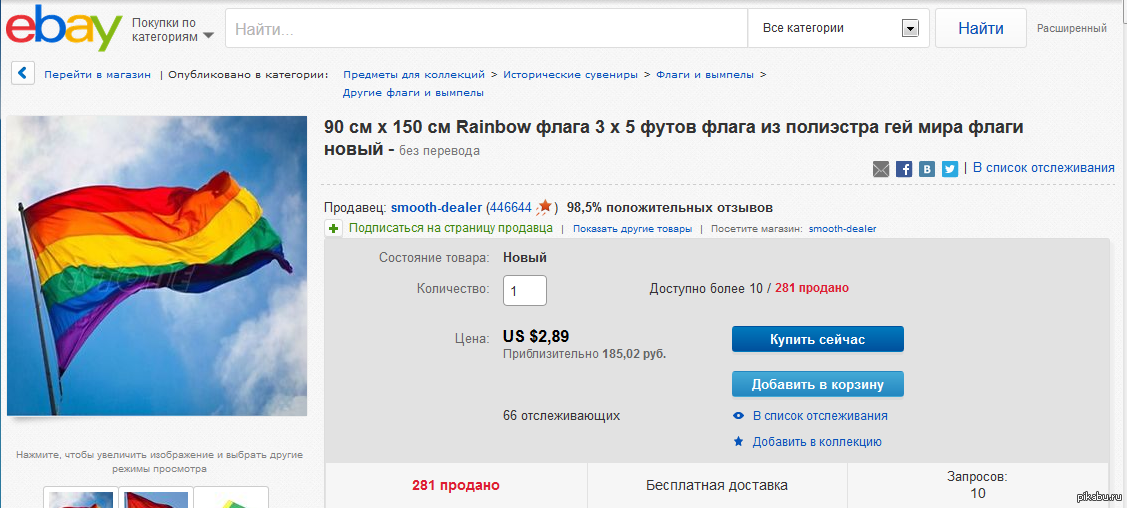Share listing on VKontakte
This screenshot has width=1127, height=508.
pos(927,169)
